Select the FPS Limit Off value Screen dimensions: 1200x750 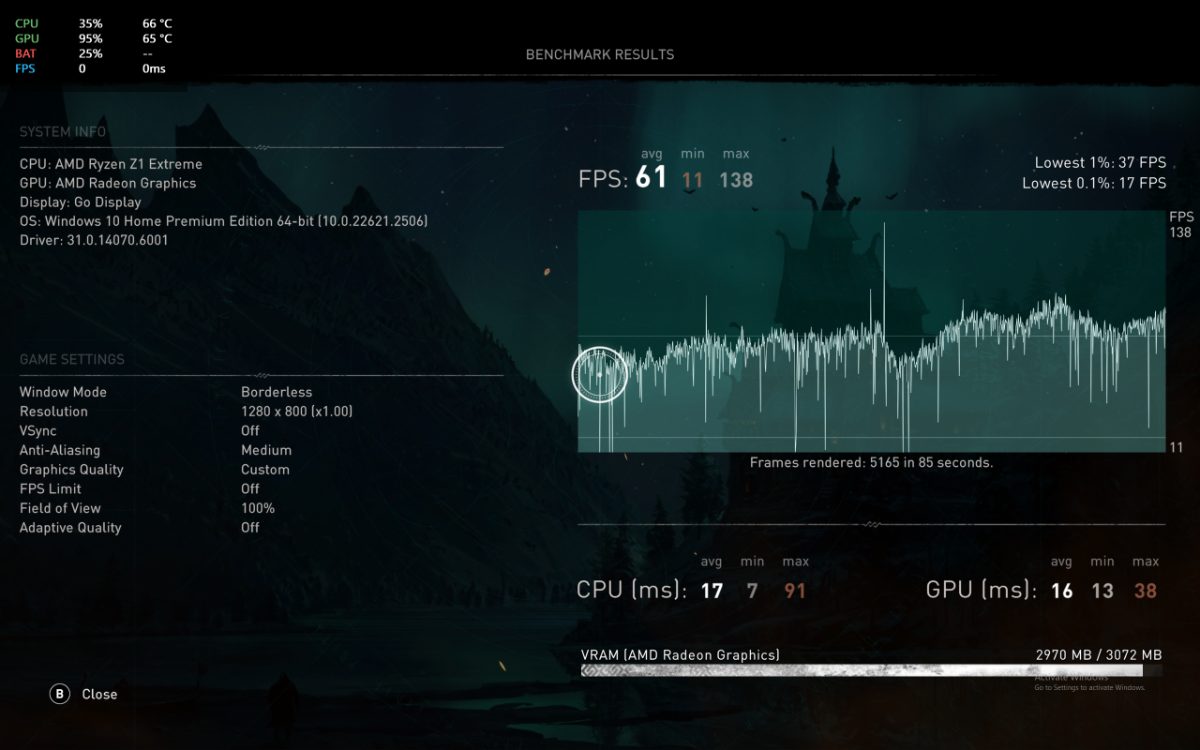click(x=250, y=489)
